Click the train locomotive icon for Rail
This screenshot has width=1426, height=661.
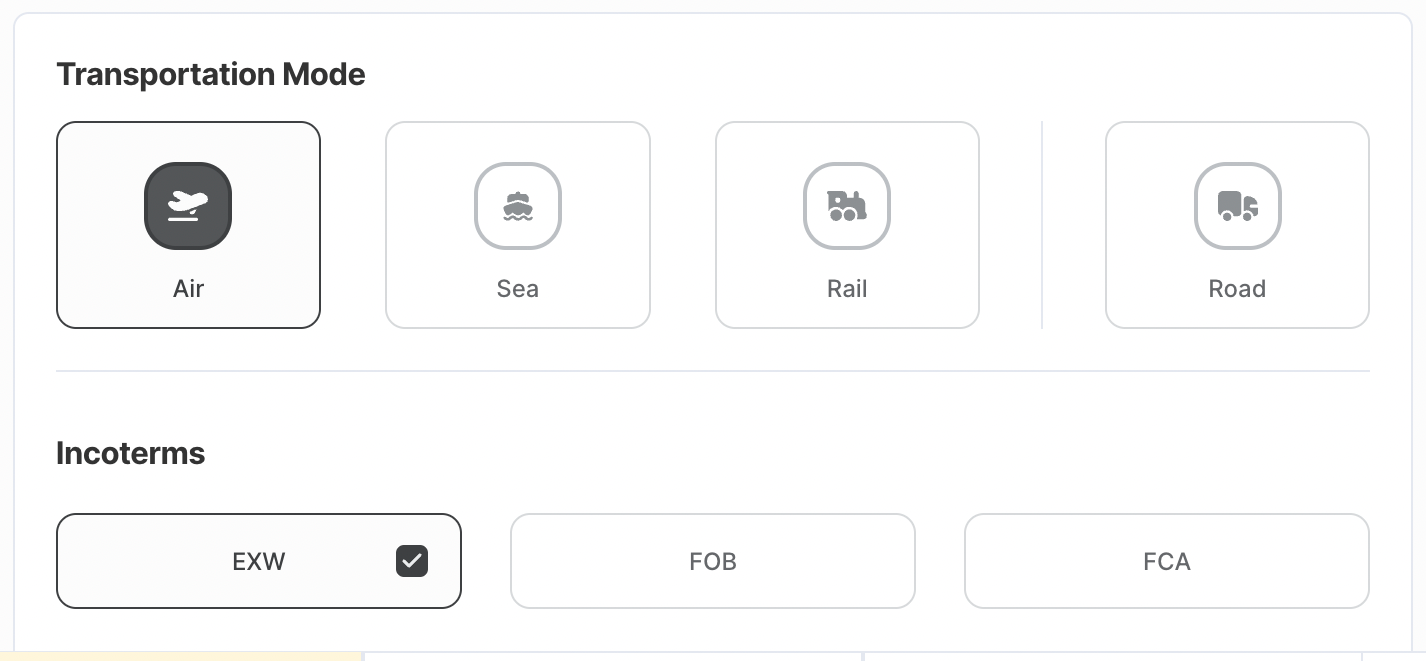pos(847,206)
